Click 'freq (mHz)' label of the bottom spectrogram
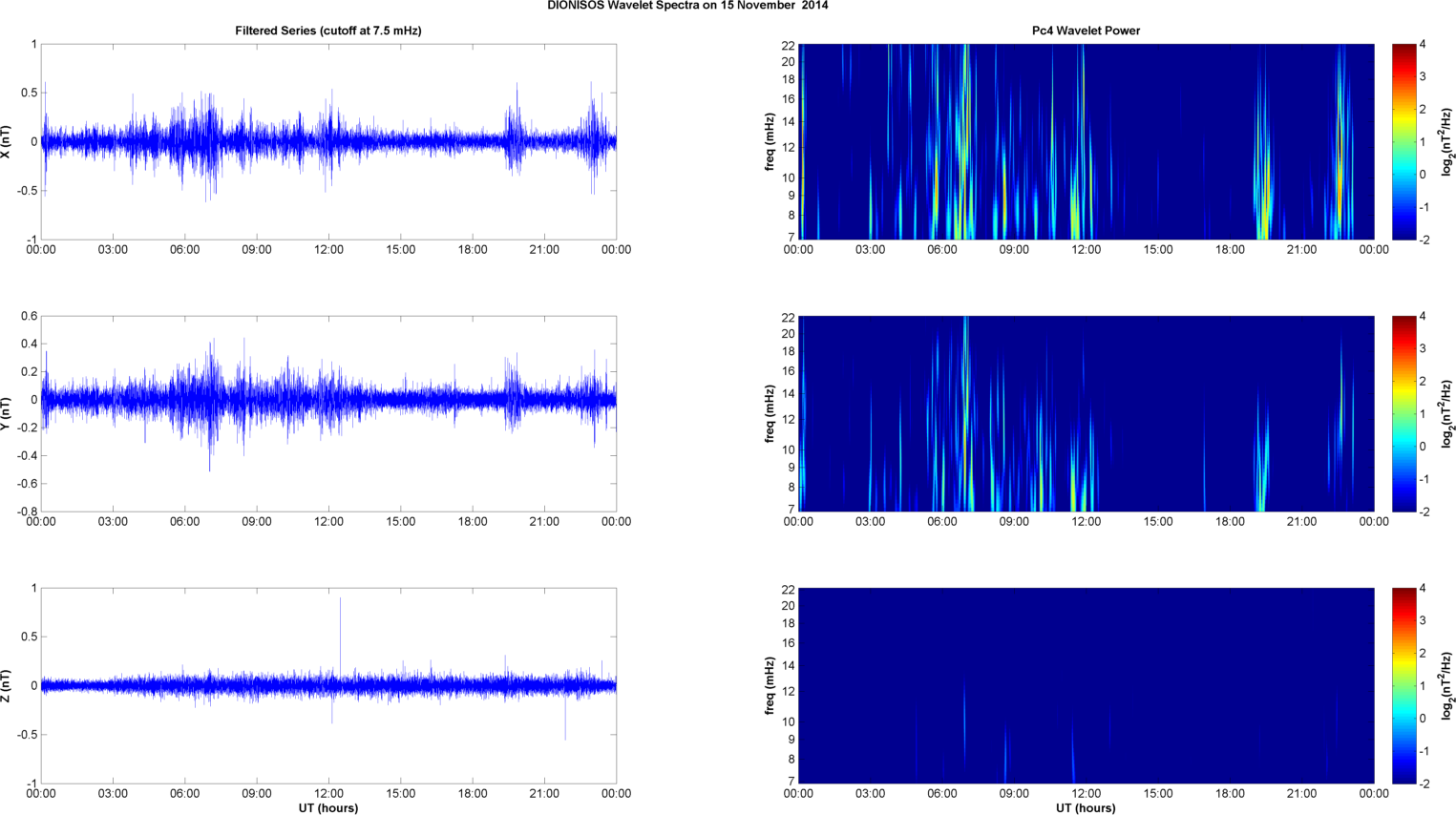The height and width of the screenshot is (815, 1456). [x=770, y=685]
